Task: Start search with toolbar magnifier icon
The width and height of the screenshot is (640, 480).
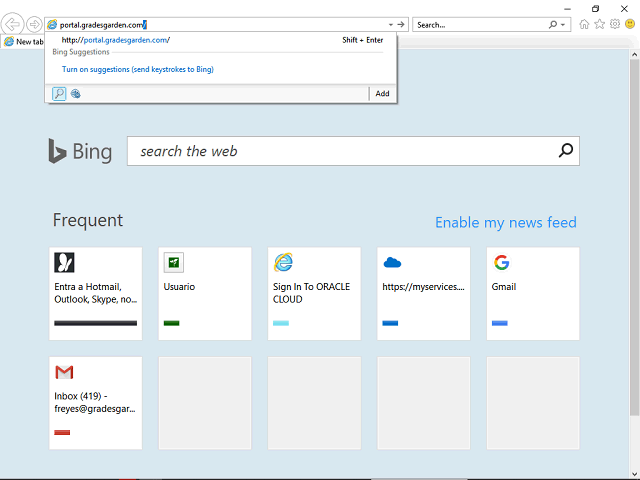Action: point(553,25)
